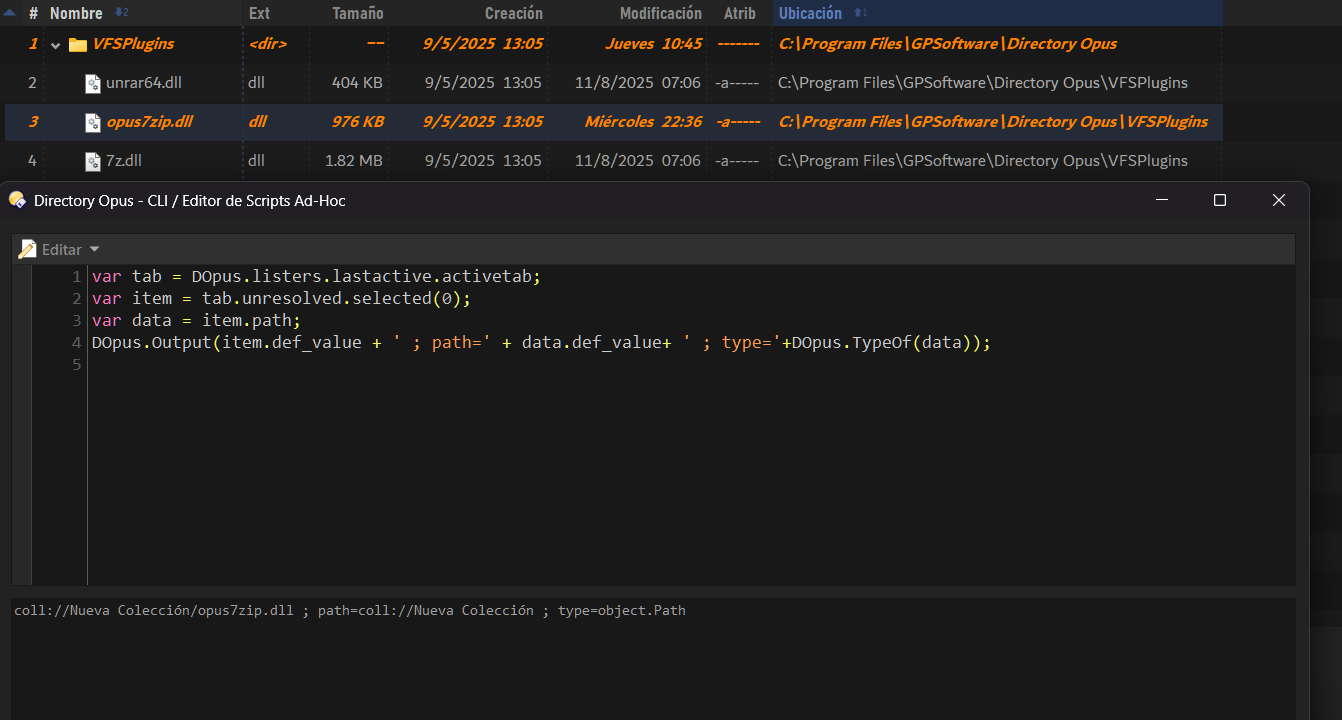Screen dimensions: 1342x720
Task: Place cursor on empty line 5 in editor
Action: coord(300,365)
